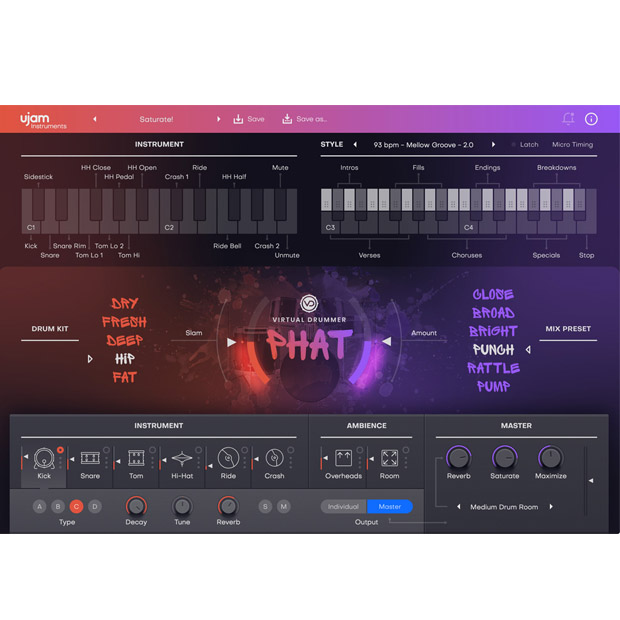620x620 pixels.
Task: Click the ujam Instruments logo
Action: pos(43,120)
